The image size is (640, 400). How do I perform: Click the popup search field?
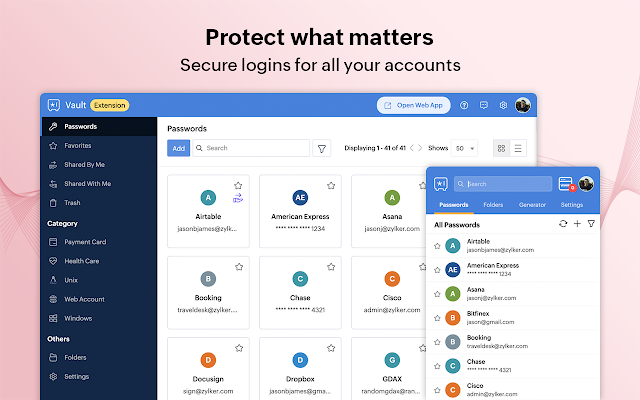[x=503, y=184]
